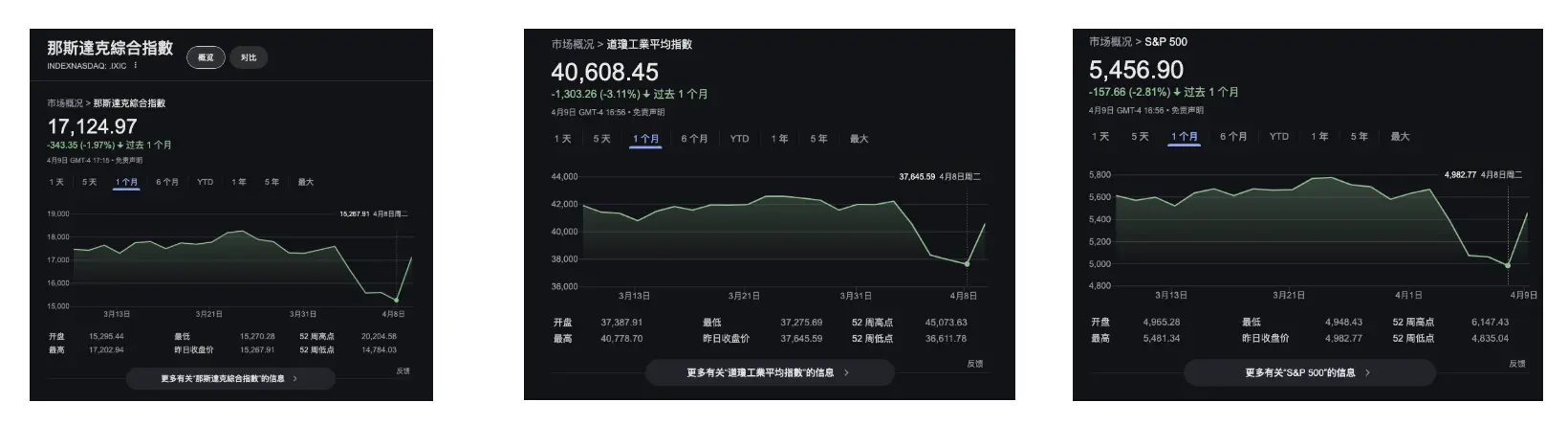Select 6个月 range tab in Dow Jones panel
Screen dimensions: 1568x425
point(695,139)
